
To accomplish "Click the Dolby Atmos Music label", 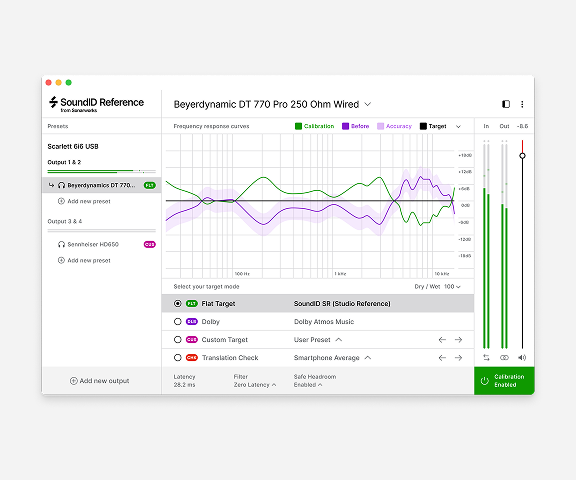I will 324,322.
